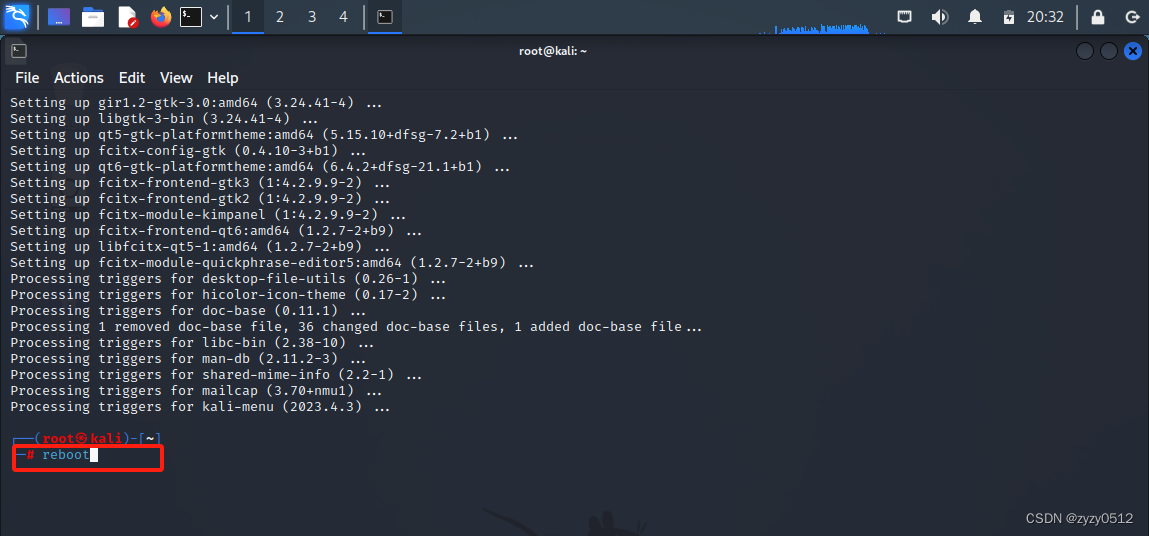The image size is (1149, 536).
Task: Switch to workspace 4
Action: (x=344, y=17)
